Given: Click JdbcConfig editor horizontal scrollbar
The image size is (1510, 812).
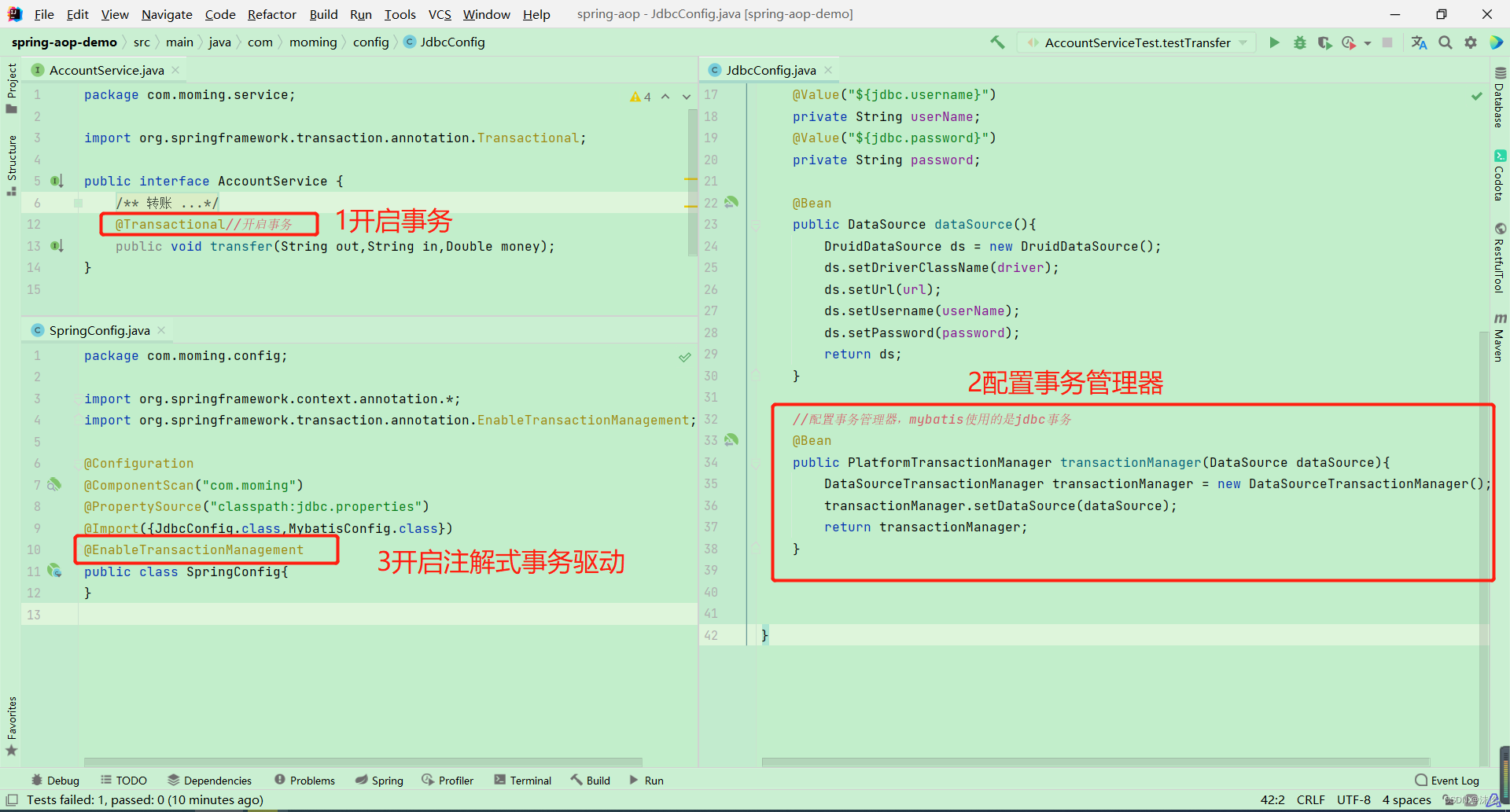Looking at the screenshot, I should 1096,762.
